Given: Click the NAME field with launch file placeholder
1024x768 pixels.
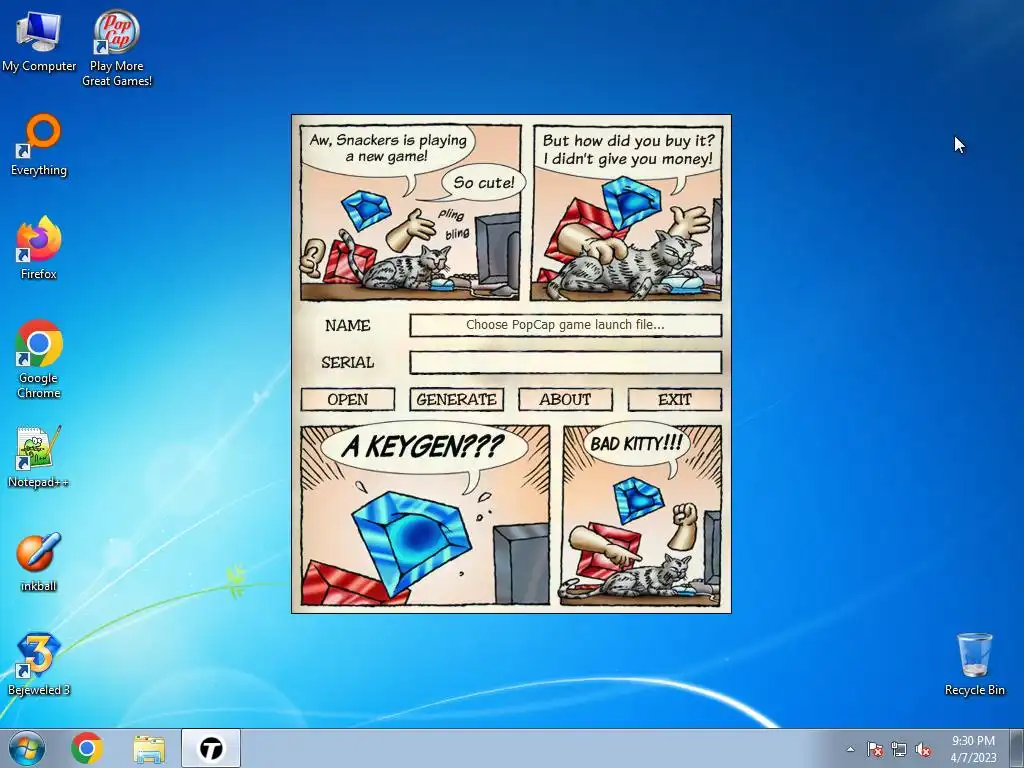Looking at the screenshot, I should 566,325.
